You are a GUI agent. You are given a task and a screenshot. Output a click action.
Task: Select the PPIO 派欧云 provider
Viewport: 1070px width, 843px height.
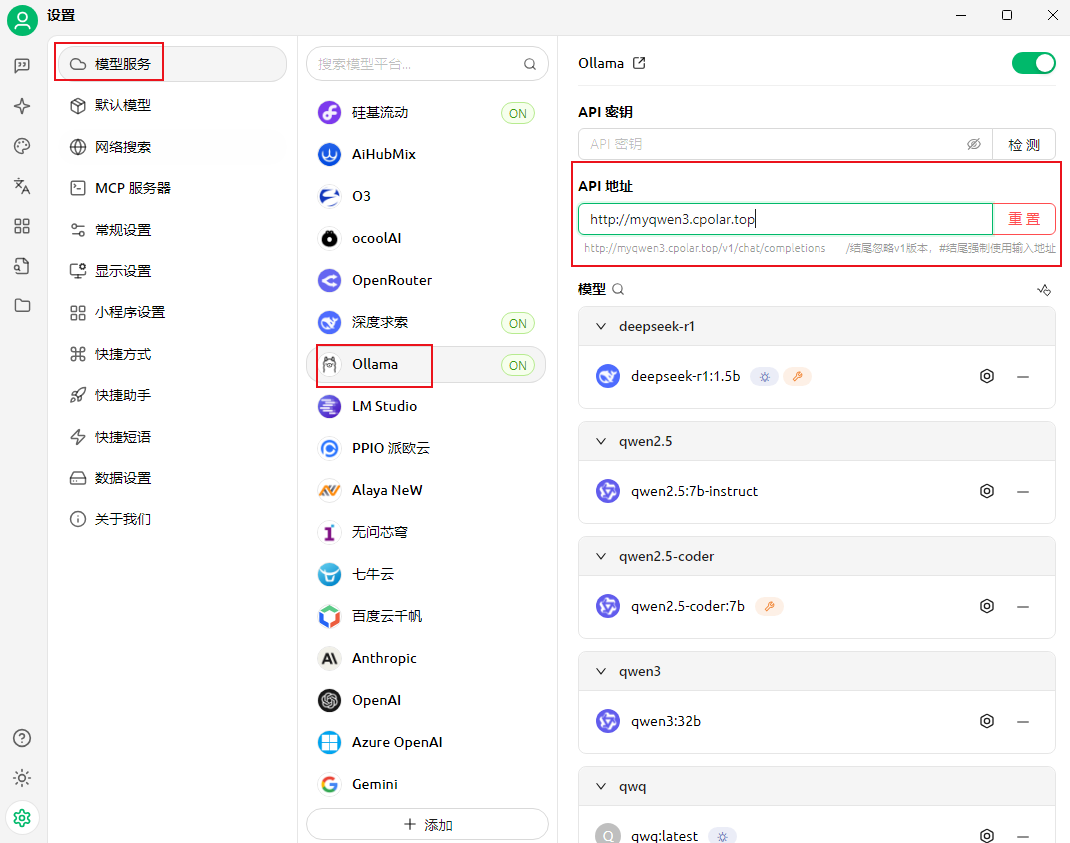(x=426, y=448)
